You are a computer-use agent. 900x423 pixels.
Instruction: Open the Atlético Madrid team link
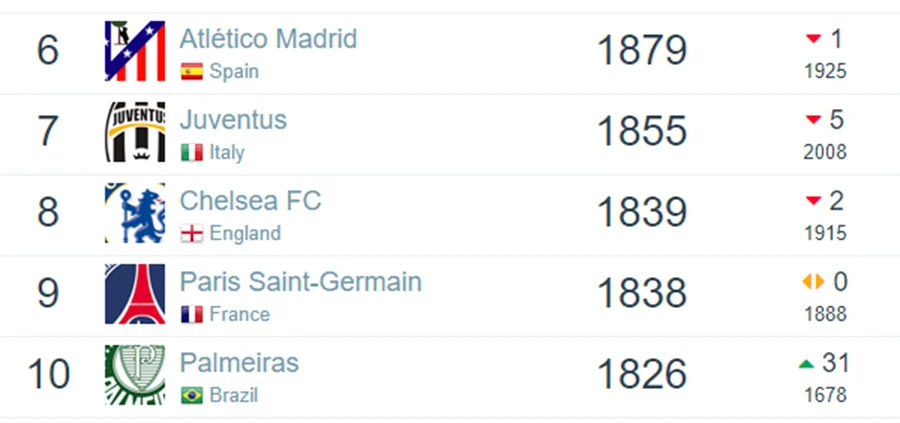point(268,39)
